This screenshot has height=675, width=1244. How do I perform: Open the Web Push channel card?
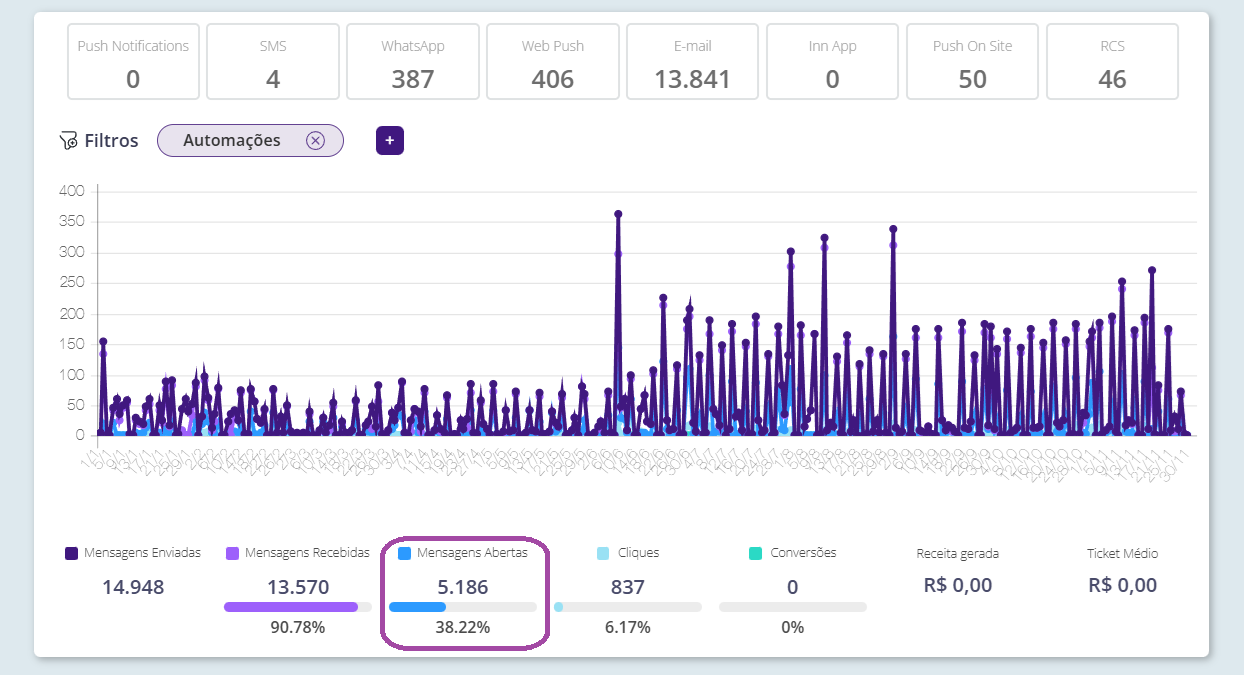tap(553, 62)
